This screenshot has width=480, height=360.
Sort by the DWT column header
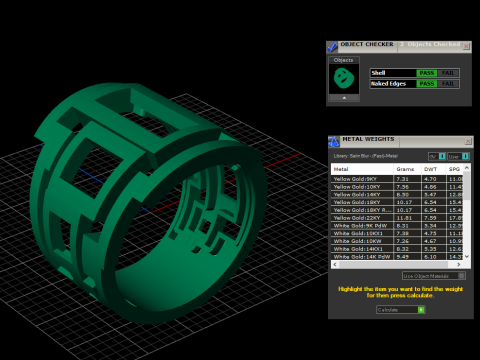pos(434,169)
